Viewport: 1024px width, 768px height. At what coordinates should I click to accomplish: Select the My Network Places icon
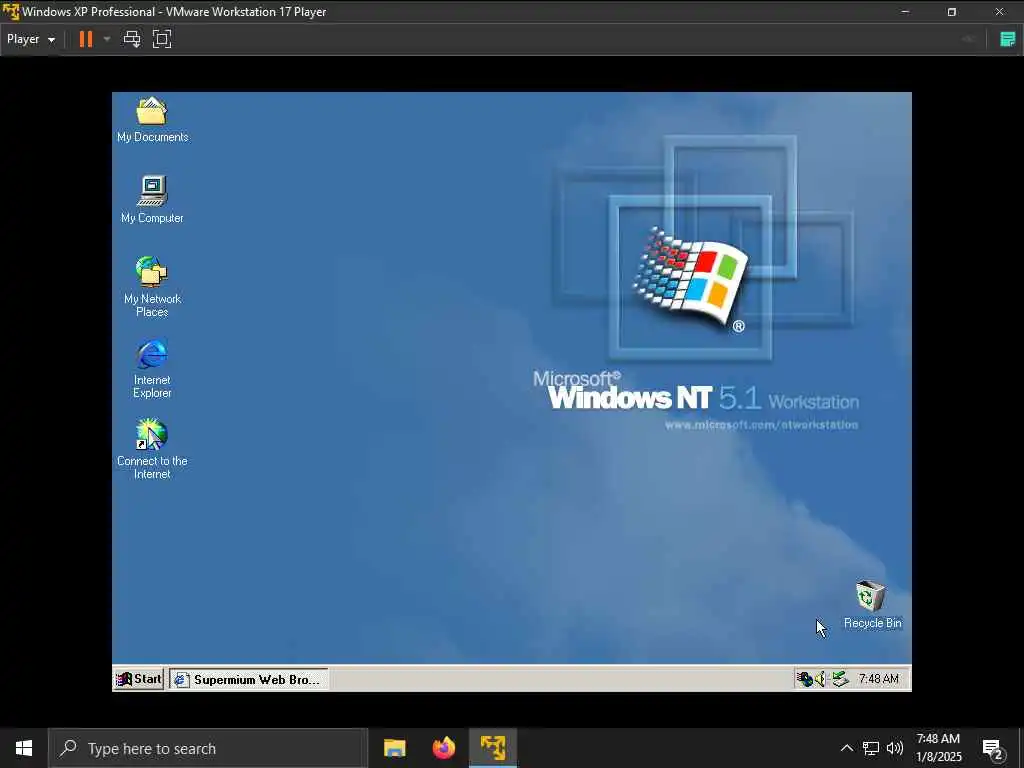pyautogui.click(x=152, y=286)
